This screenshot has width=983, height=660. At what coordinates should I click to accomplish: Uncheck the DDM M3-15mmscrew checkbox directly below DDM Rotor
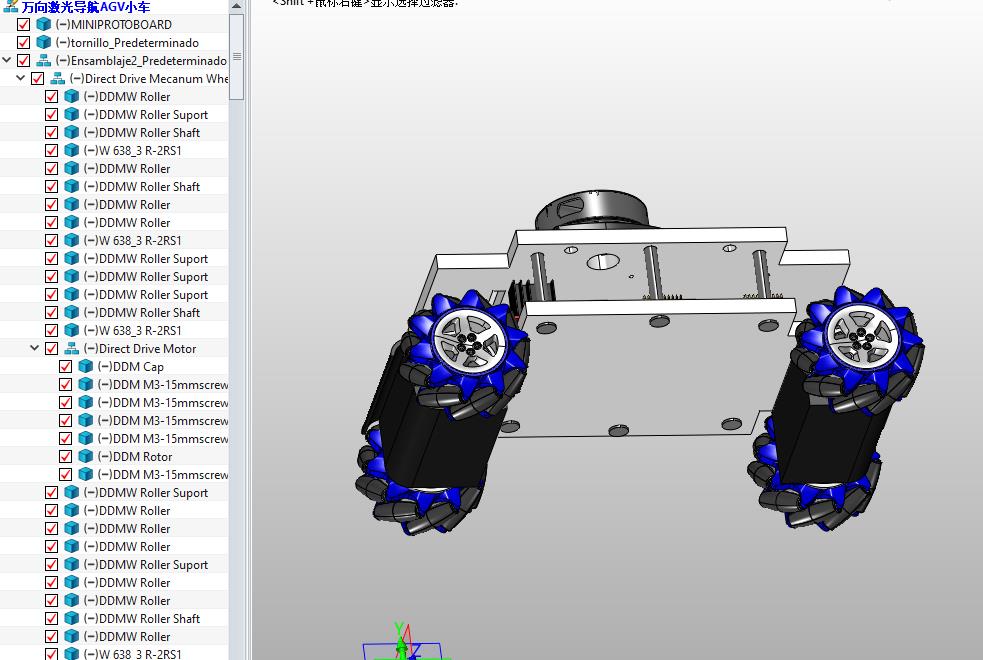point(65,474)
